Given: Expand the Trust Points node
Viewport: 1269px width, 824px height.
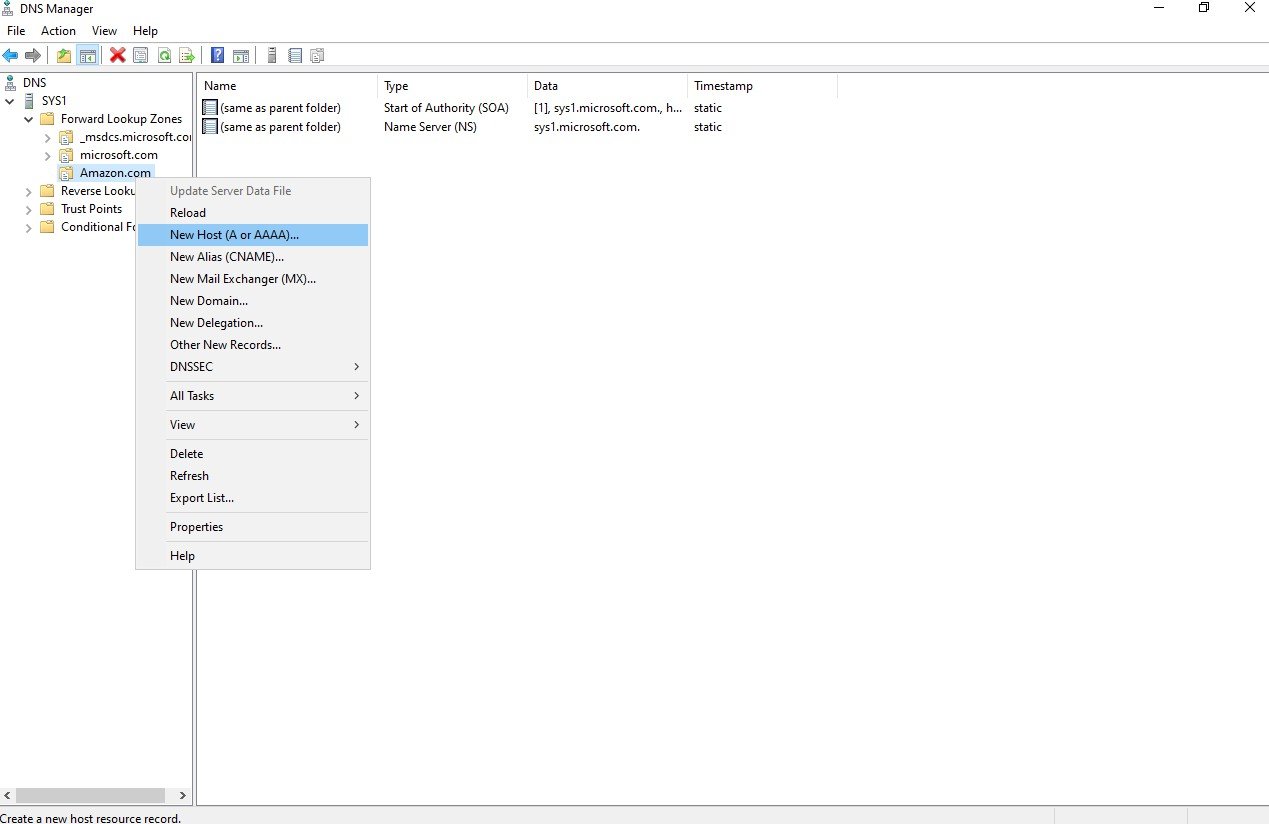Looking at the screenshot, I should point(29,209).
